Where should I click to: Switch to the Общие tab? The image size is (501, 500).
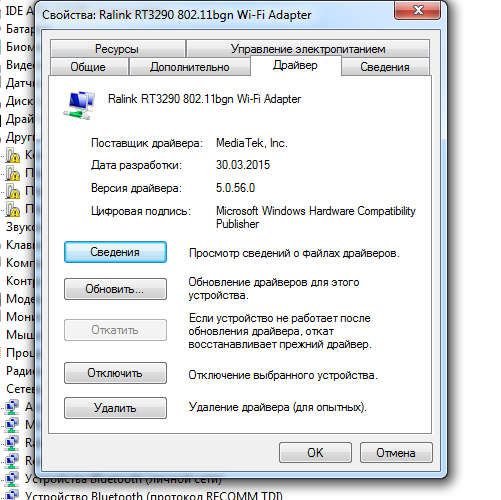pos(88,67)
